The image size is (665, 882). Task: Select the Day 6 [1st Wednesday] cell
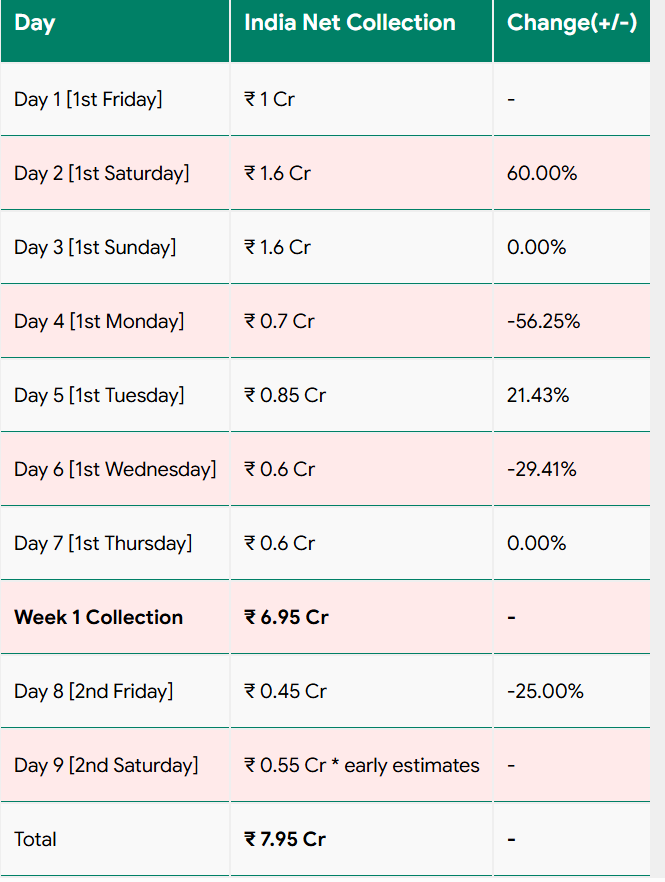(x=115, y=469)
